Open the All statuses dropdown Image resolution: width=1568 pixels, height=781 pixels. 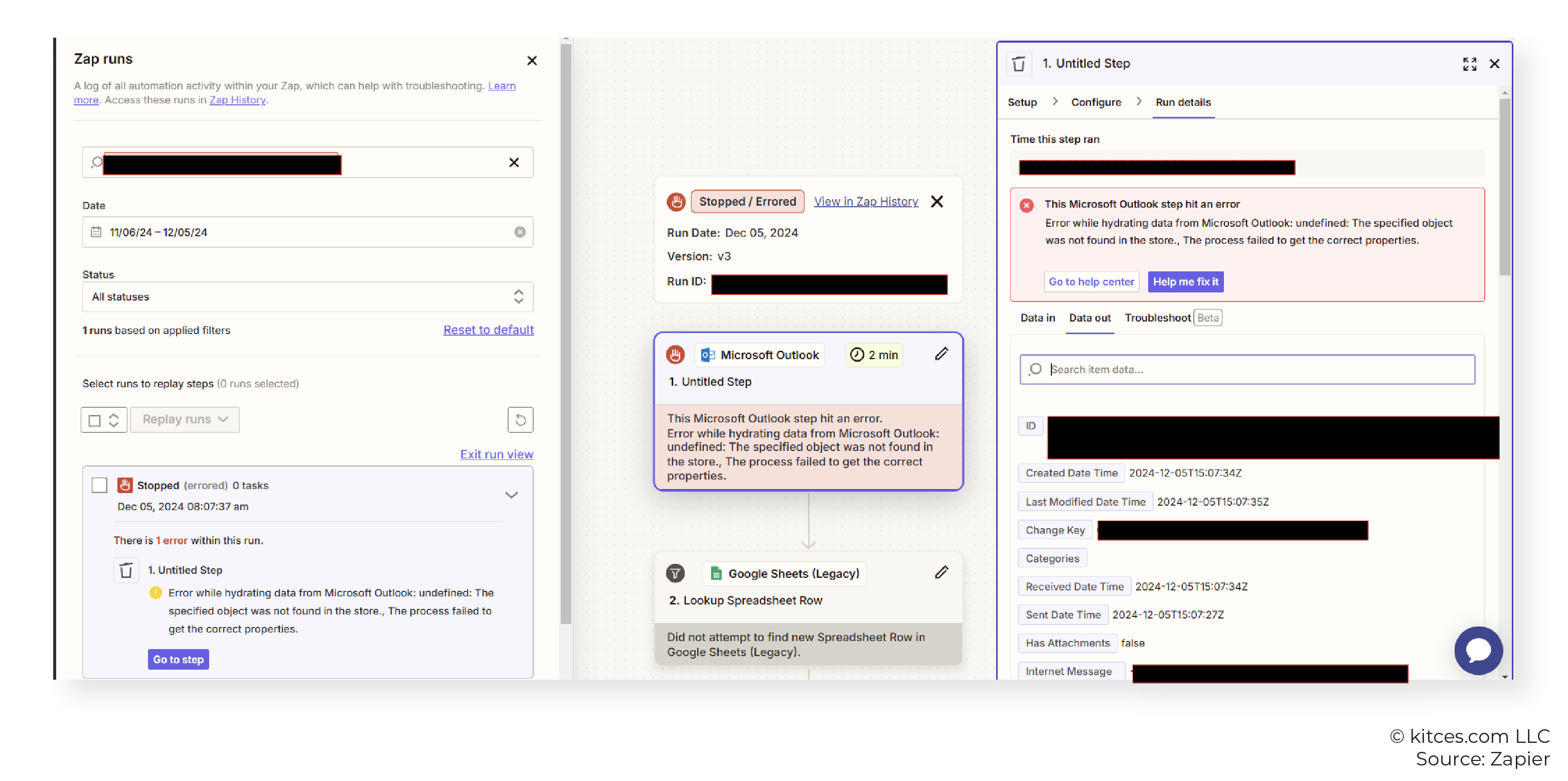click(x=307, y=296)
